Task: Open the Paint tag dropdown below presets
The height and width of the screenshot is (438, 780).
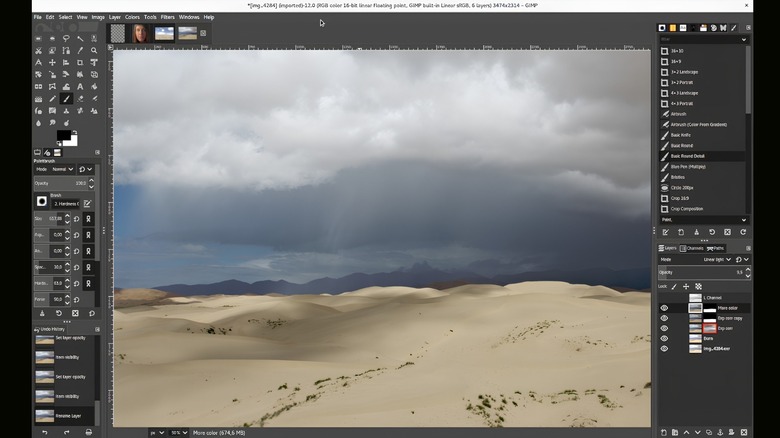Action: [703, 220]
